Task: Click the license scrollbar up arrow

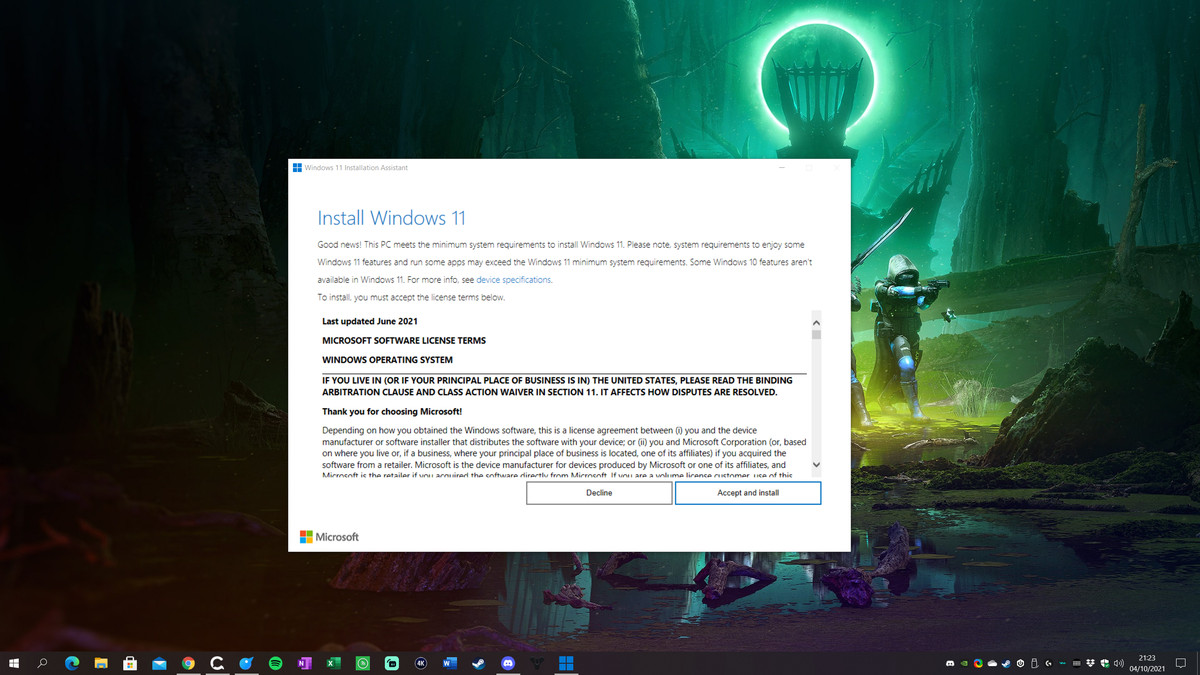Action: [815, 322]
